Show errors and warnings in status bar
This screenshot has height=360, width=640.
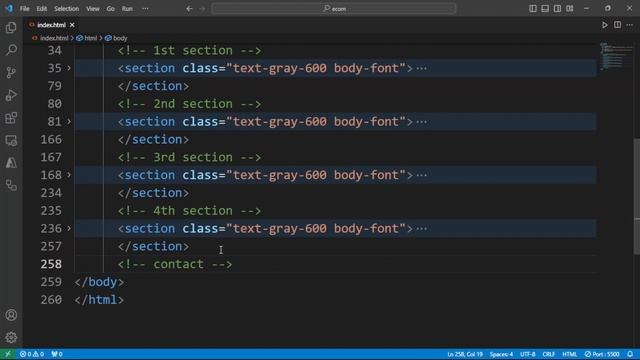coord(32,354)
